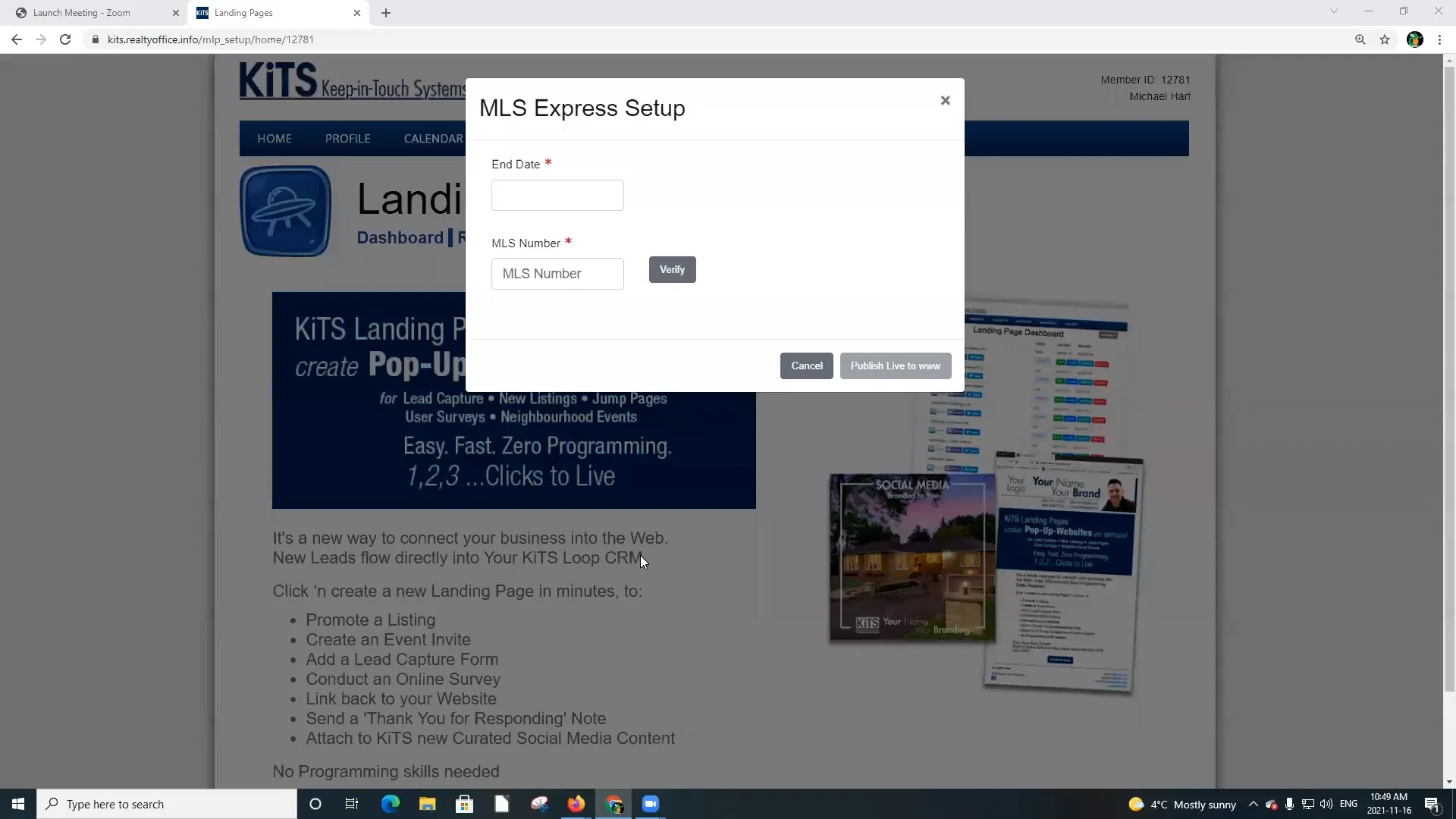Close the Launch Meeting - Zoom tab

(176, 13)
